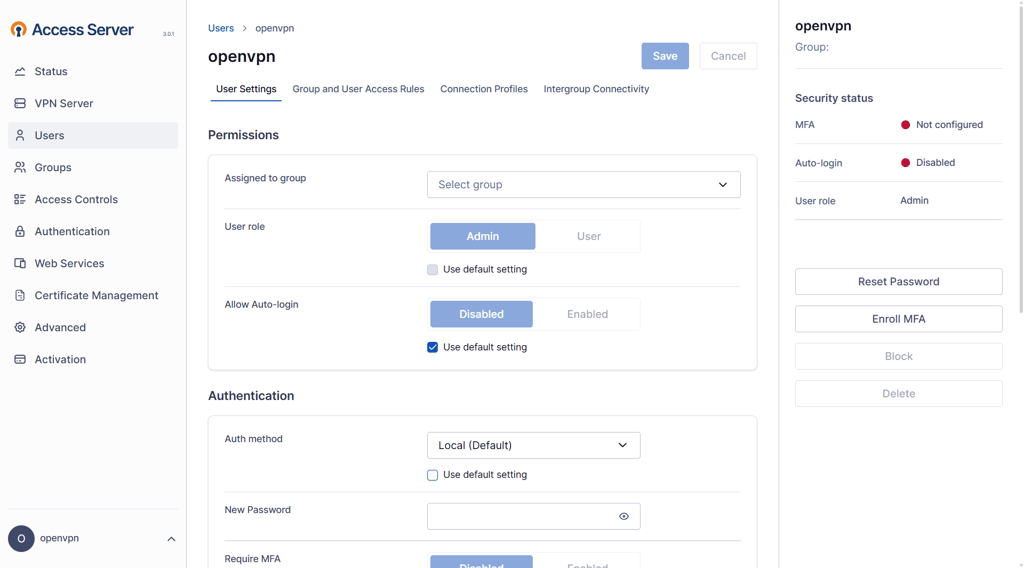Click the Auto-login Disabled status indicator
Screen dimensions: 1024x568
click(928, 163)
